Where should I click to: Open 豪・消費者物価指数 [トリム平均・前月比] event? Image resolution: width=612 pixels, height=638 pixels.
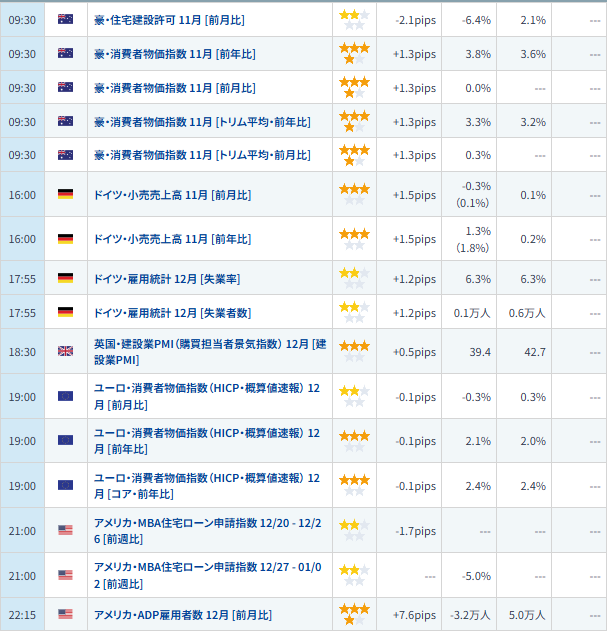point(202,155)
